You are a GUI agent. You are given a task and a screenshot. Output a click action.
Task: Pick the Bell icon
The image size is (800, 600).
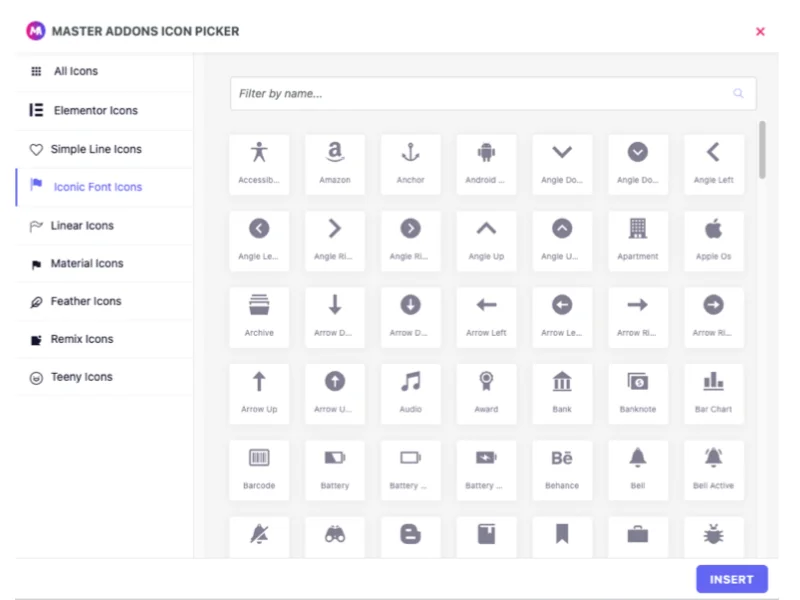[x=638, y=470]
